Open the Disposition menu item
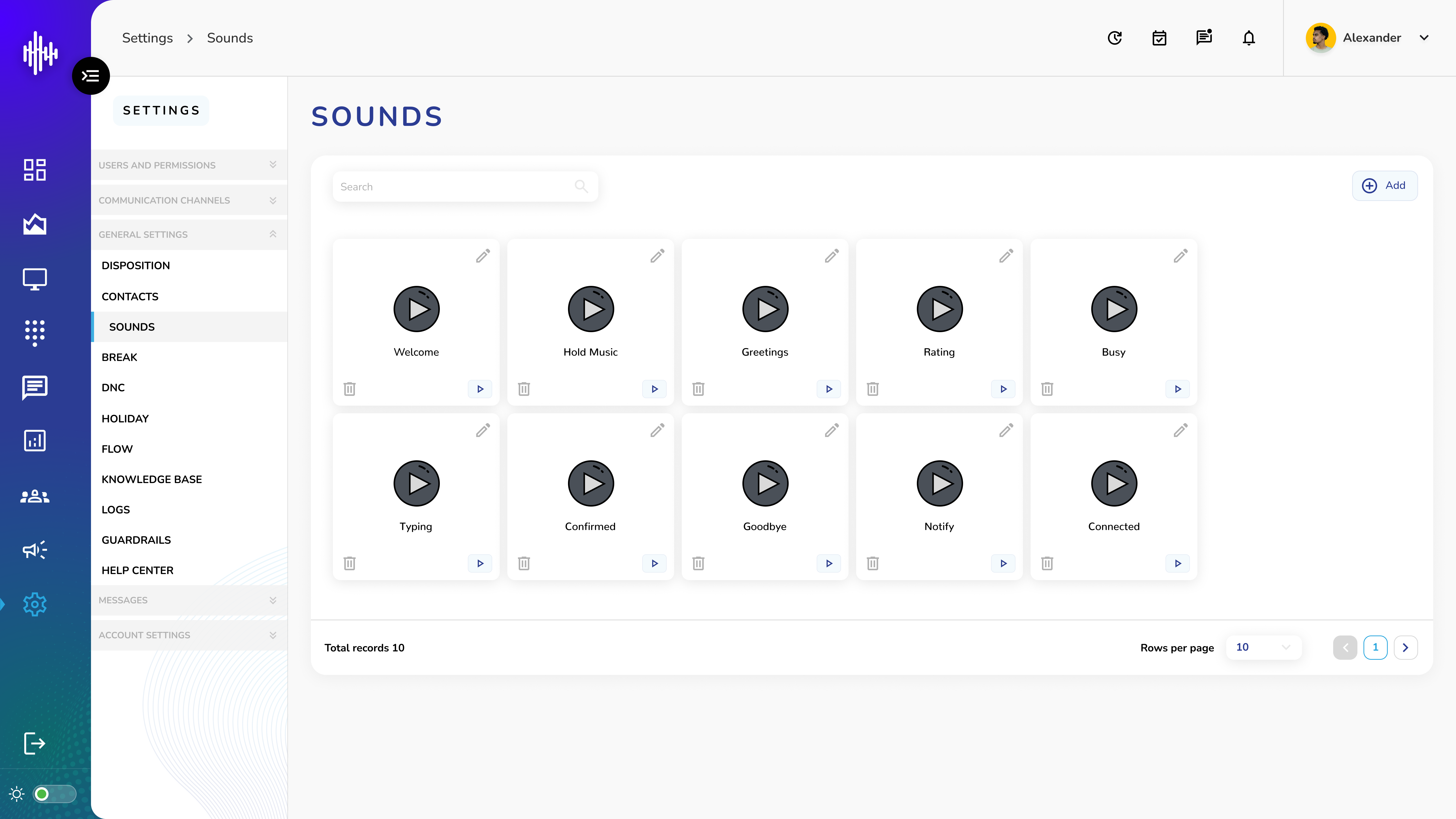The width and height of the screenshot is (1456, 819). tap(136, 266)
